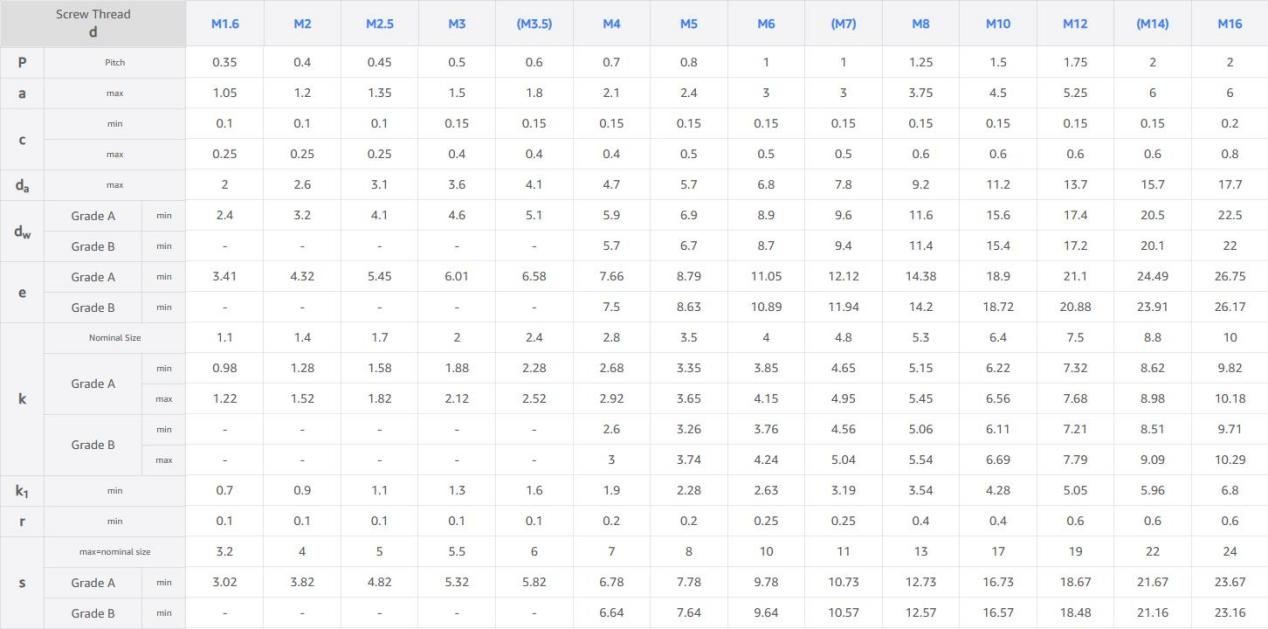Open the M10 thread size link
Screen dimensions: 1268x629
point(998,24)
